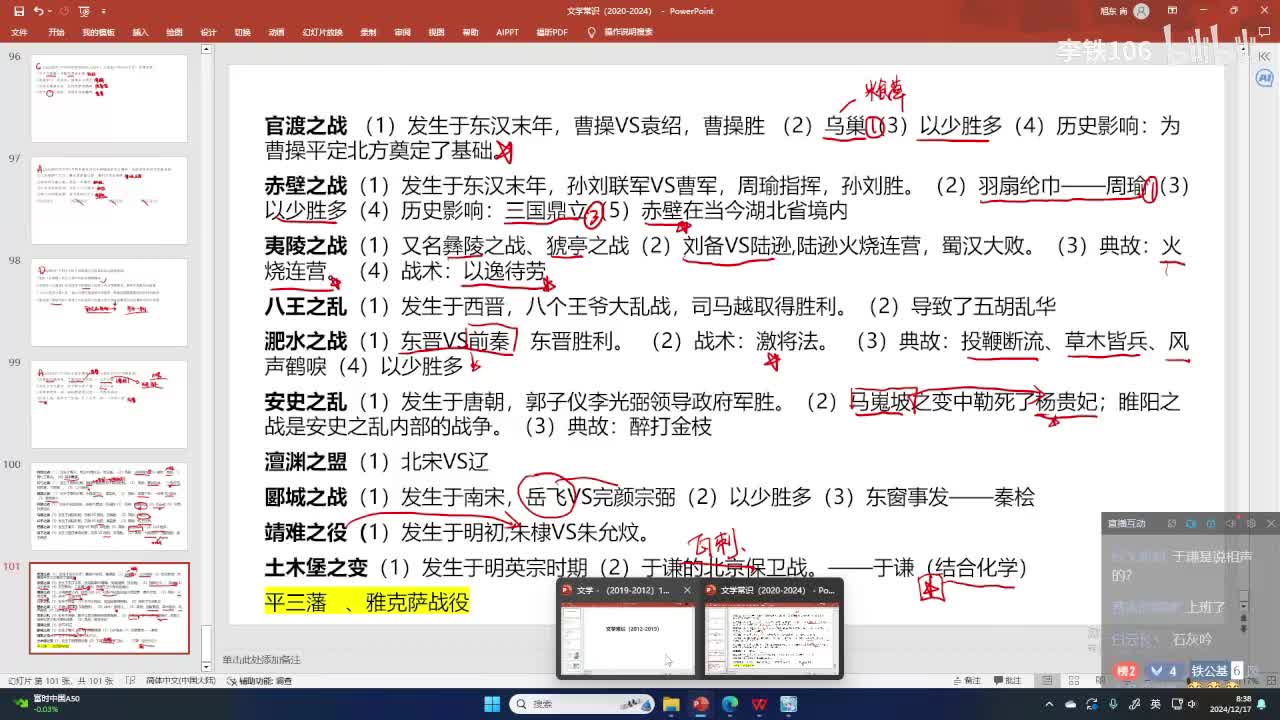The height and width of the screenshot is (720, 1280).
Task: Open the 录制 ribbon tab
Action: coord(368,32)
